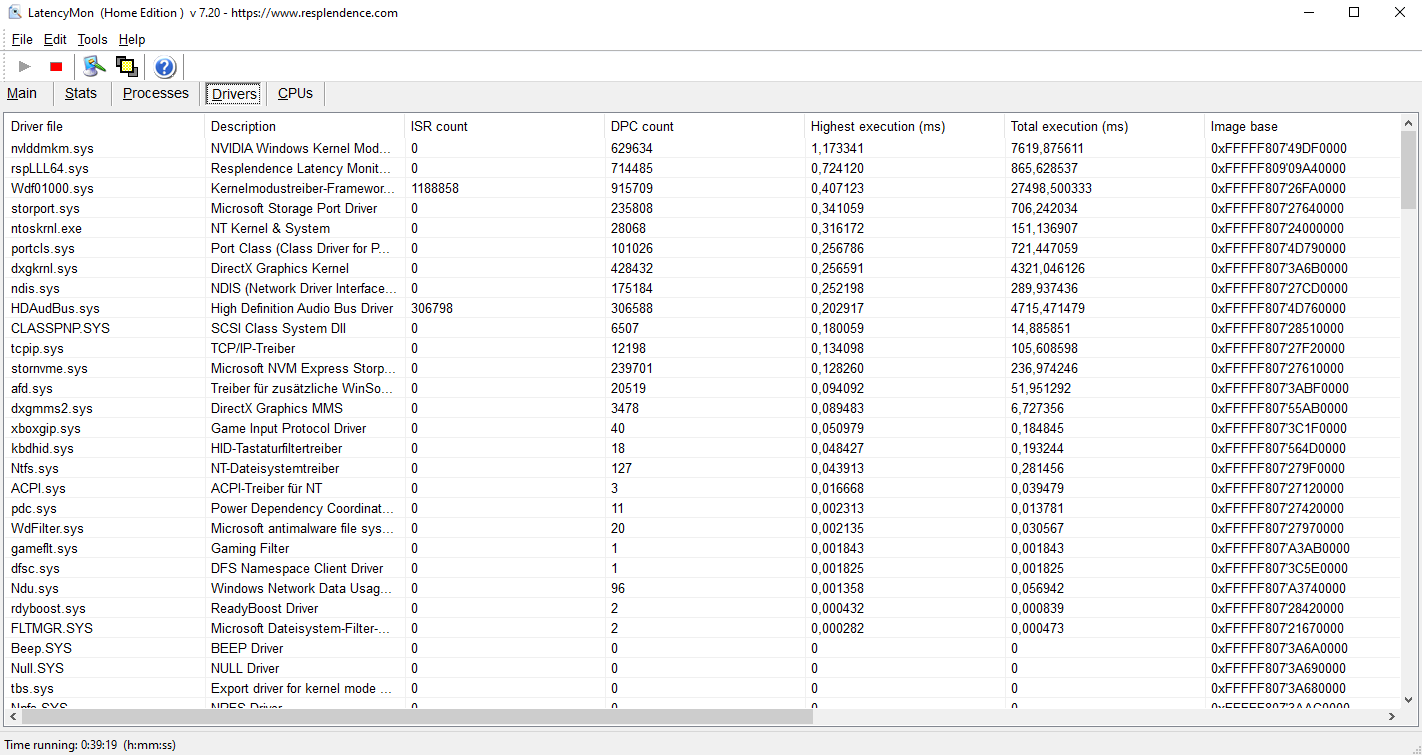Select the FLTMGR.SYS driver row

(702, 628)
